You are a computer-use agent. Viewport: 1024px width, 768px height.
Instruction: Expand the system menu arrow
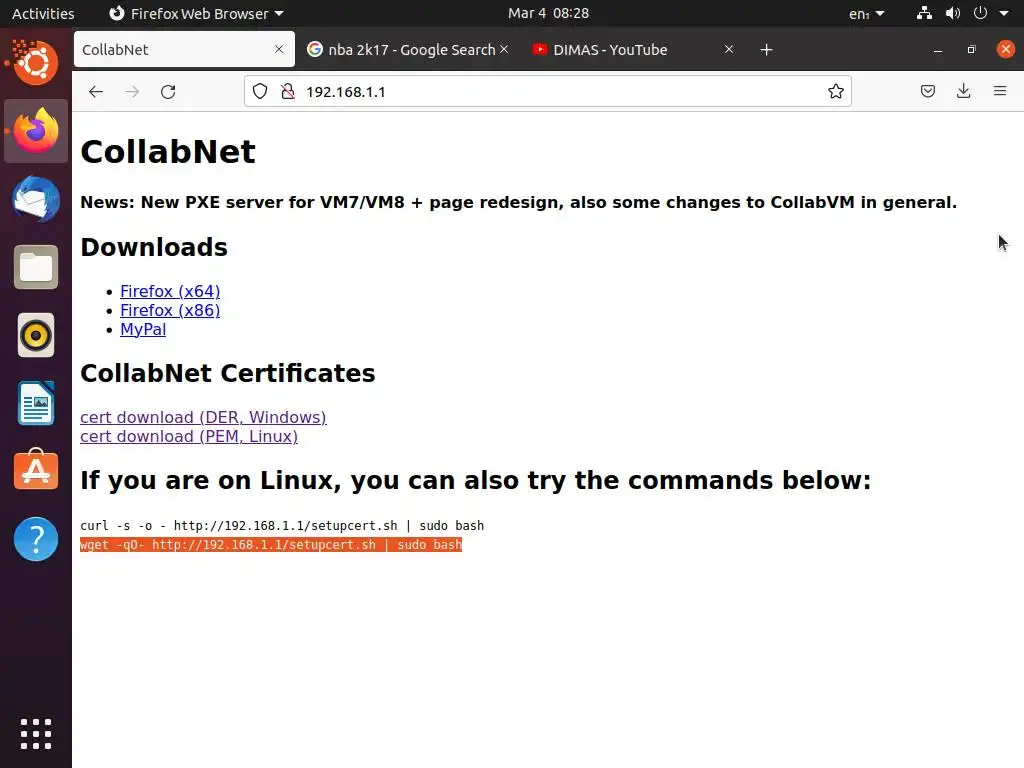pos(1004,14)
